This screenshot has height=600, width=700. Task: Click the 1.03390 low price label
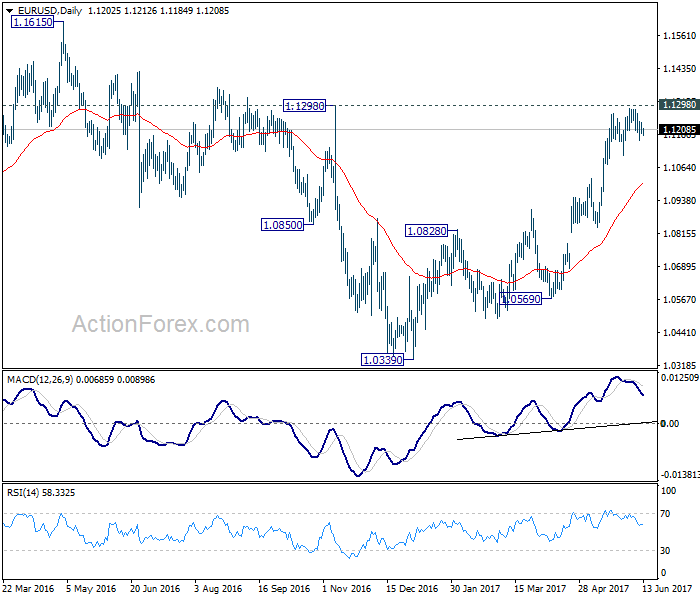coord(383,359)
